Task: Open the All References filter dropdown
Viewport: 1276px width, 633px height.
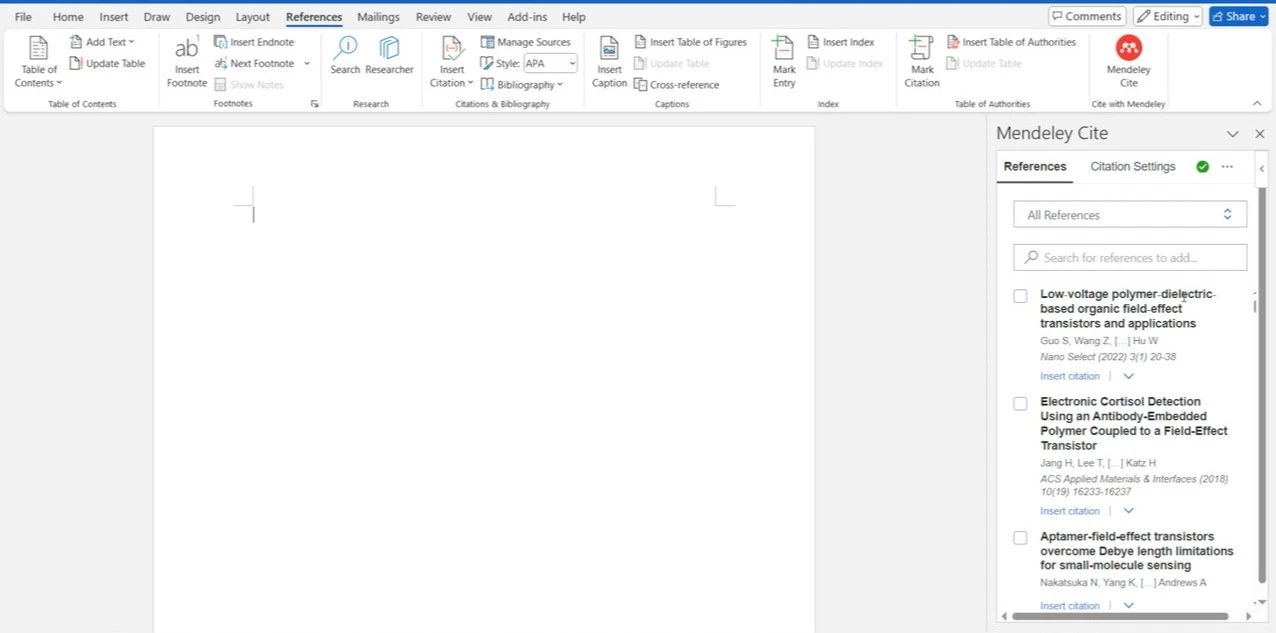Action: coord(1130,215)
